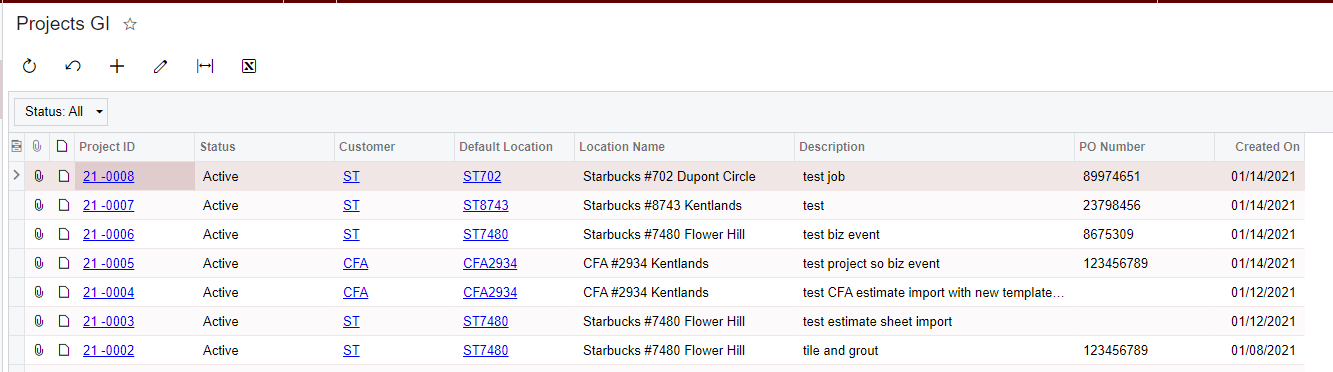Open note for project 21 -0005

coord(63,264)
